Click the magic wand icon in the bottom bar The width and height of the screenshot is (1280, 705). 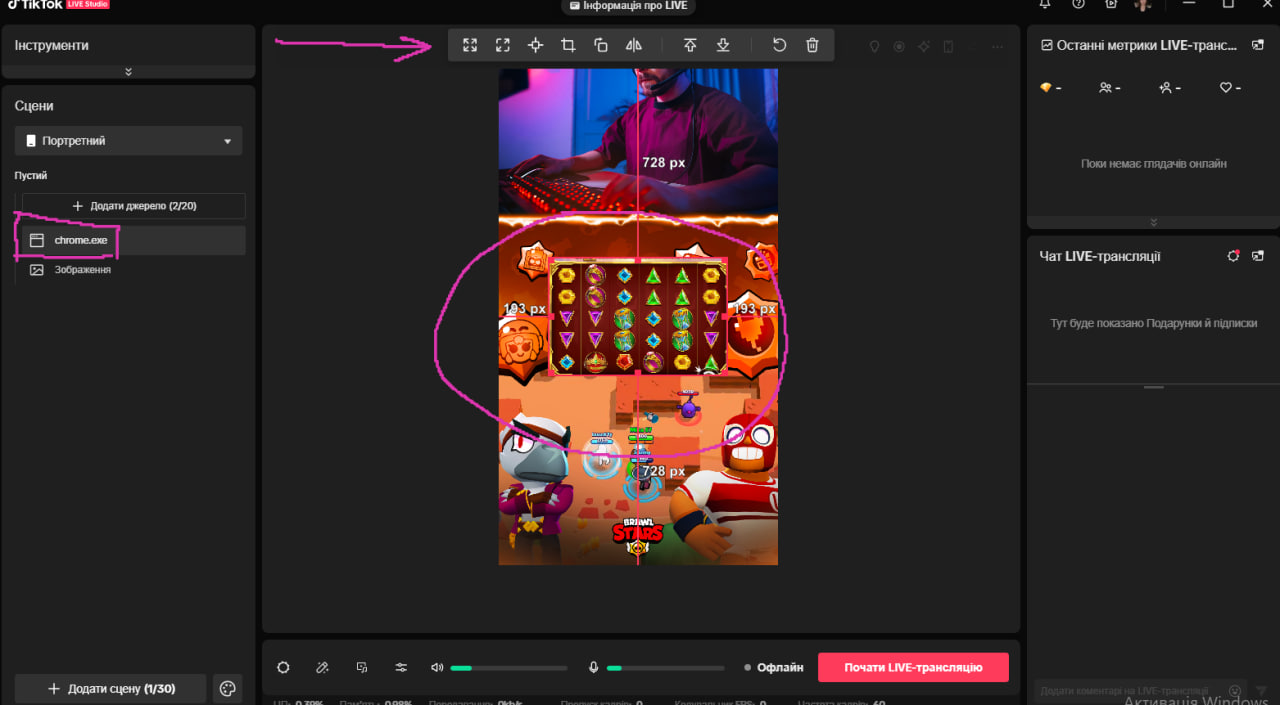coord(322,667)
